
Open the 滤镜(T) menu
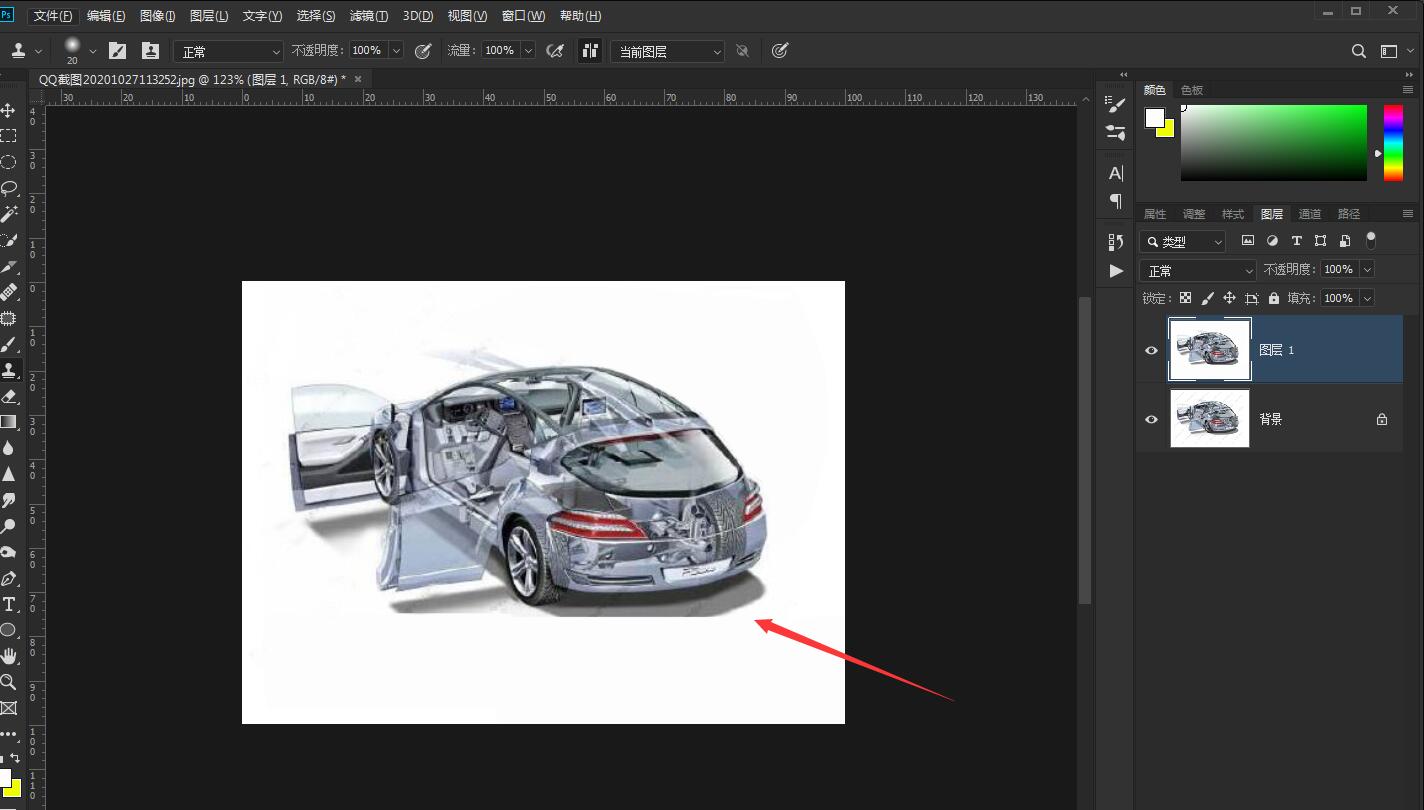tap(369, 16)
